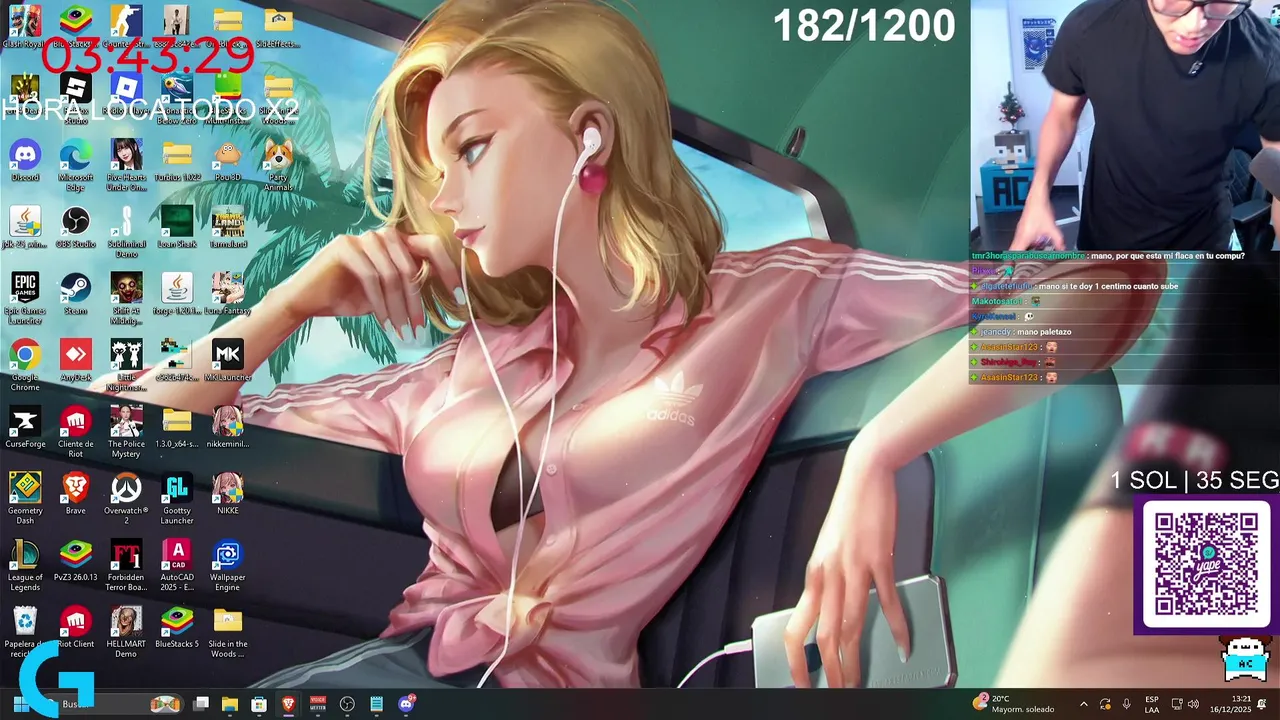The width and height of the screenshot is (1280, 720).
Task: Select the Riot Client desktop shortcut
Action: [x=76, y=627]
